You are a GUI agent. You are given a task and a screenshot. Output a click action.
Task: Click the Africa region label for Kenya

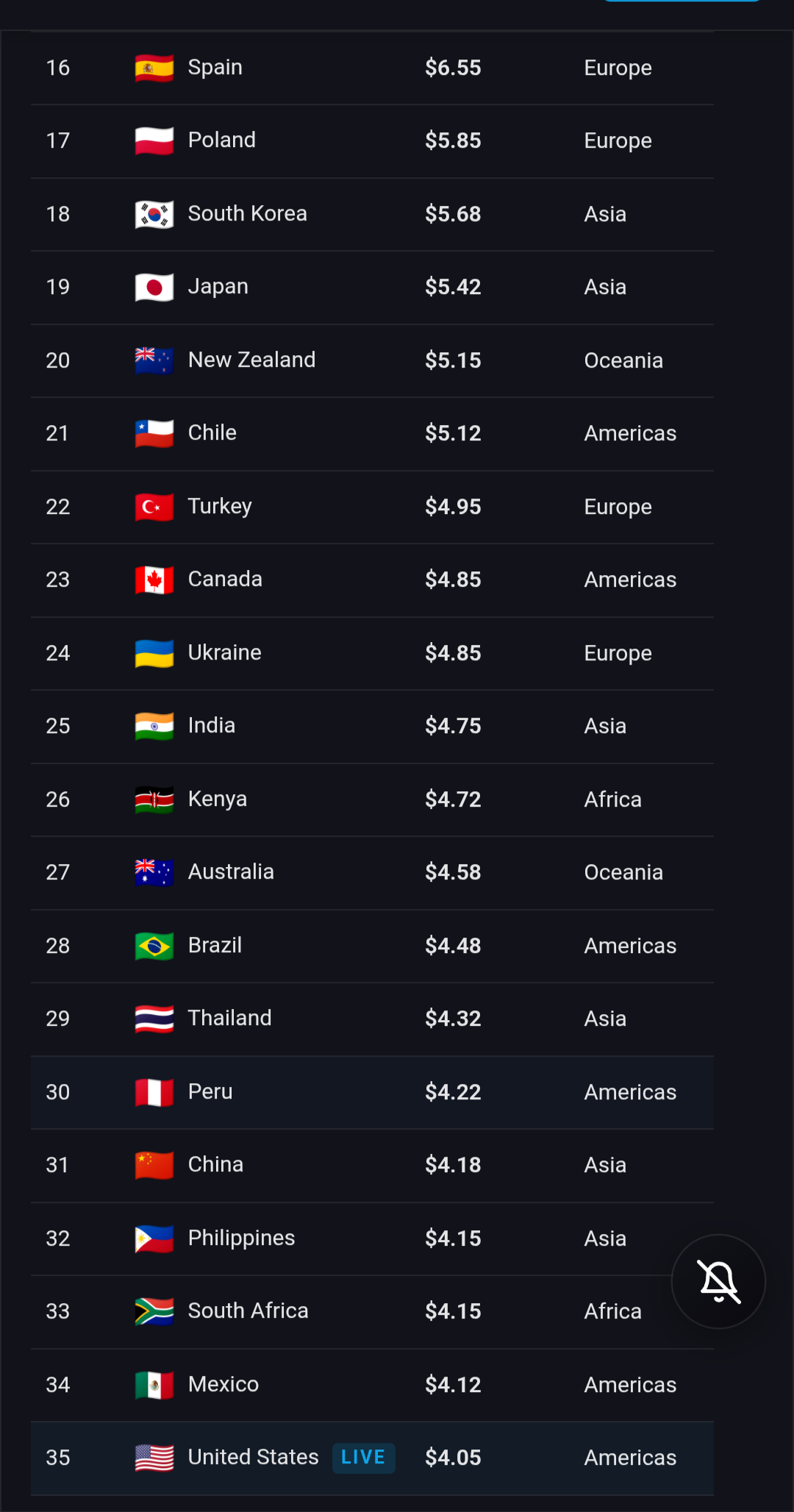pyautogui.click(x=612, y=799)
